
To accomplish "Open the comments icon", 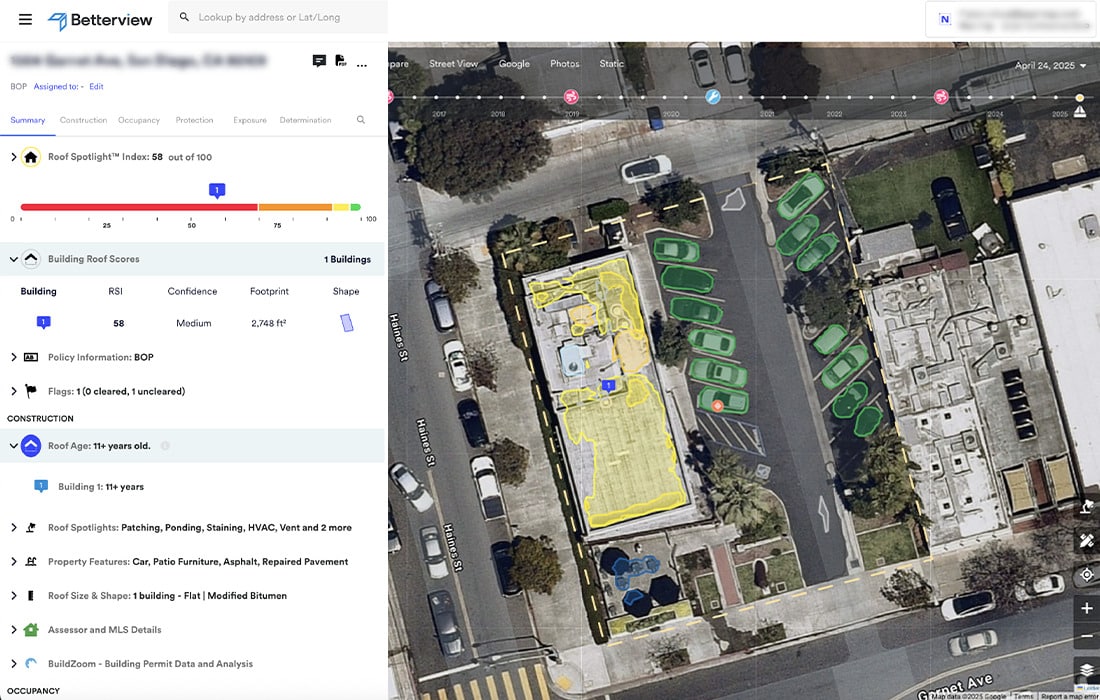I will coord(319,61).
